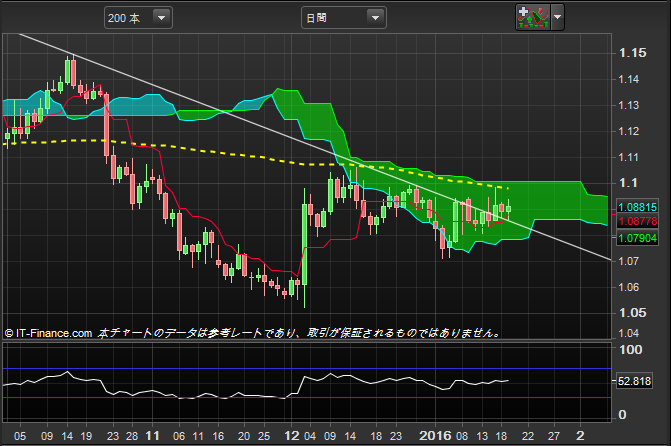The width and height of the screenshot is (671, 446).
Task: Open the 日間 timeframe dropdown
Action: click(x=344, y=18)
